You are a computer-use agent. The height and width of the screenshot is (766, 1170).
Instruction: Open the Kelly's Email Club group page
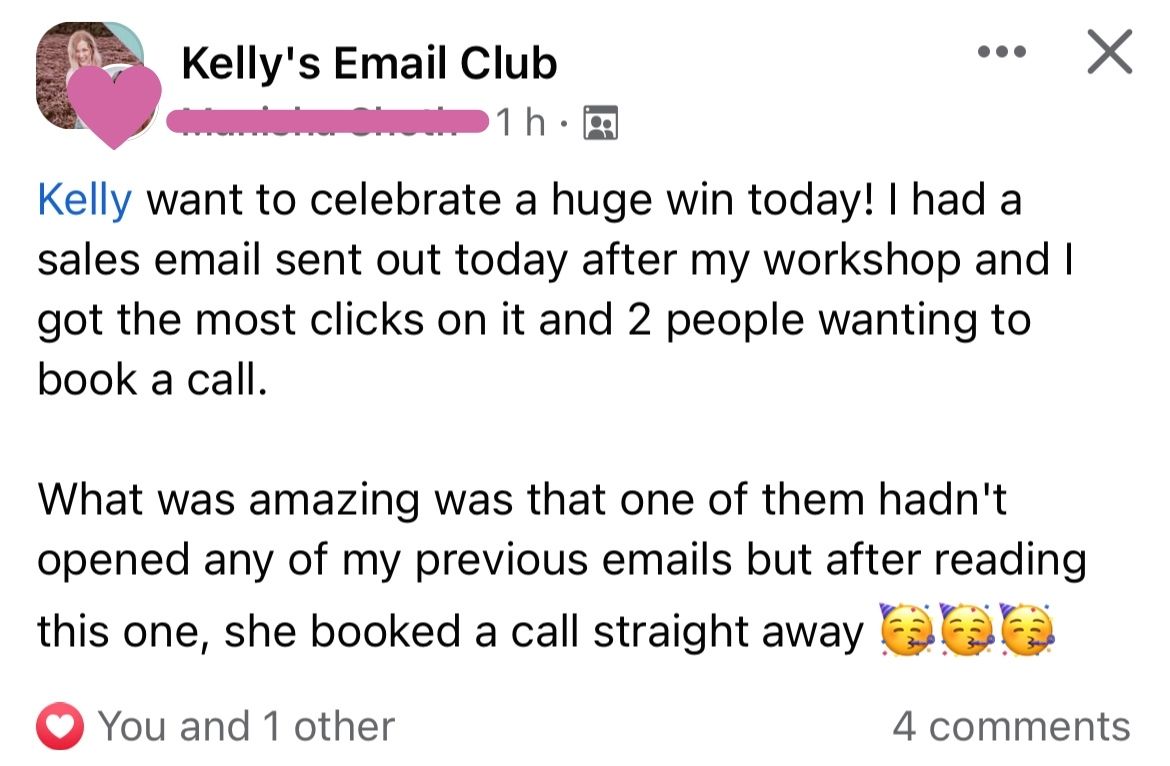369,64
